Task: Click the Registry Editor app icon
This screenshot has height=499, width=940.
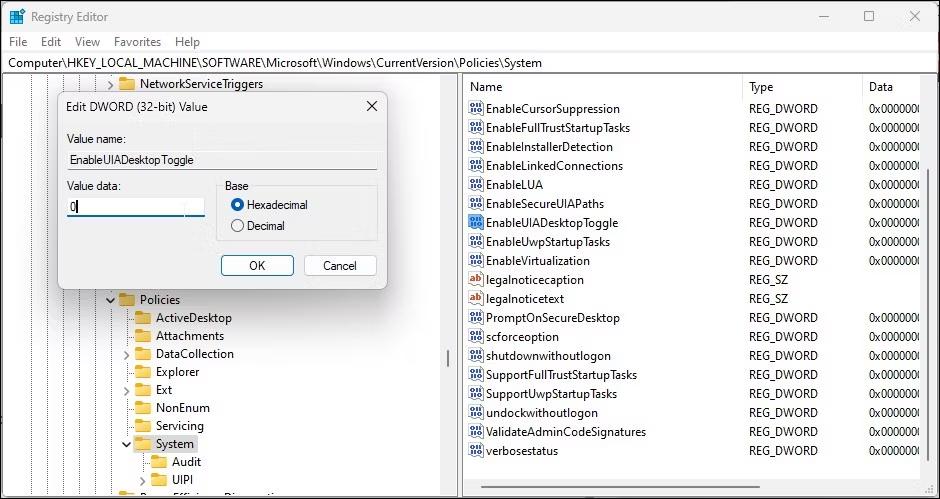Action: (x=17, y=17)
